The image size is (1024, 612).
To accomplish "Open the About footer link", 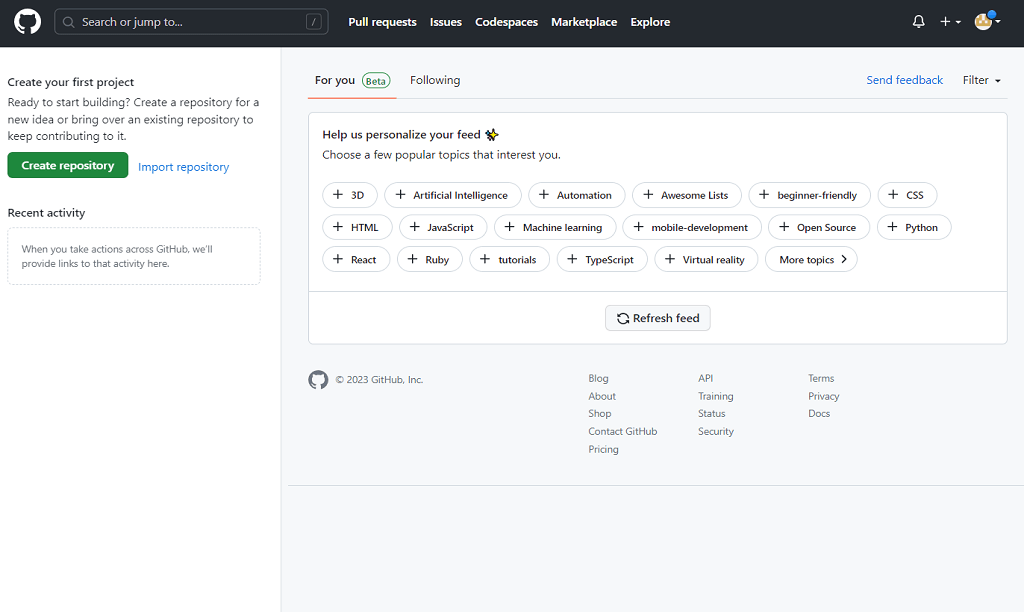I will [602, 396].
